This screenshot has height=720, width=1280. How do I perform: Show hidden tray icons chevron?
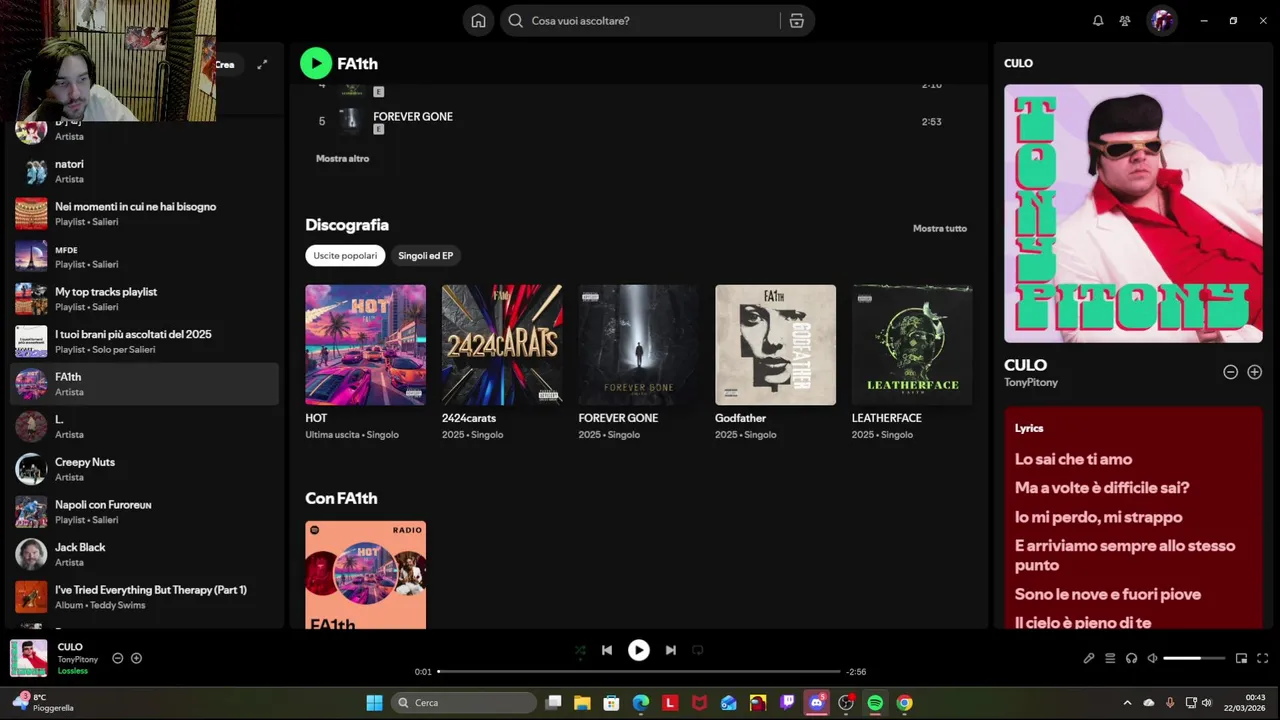pyautogui.click(x=1128, y=703)
